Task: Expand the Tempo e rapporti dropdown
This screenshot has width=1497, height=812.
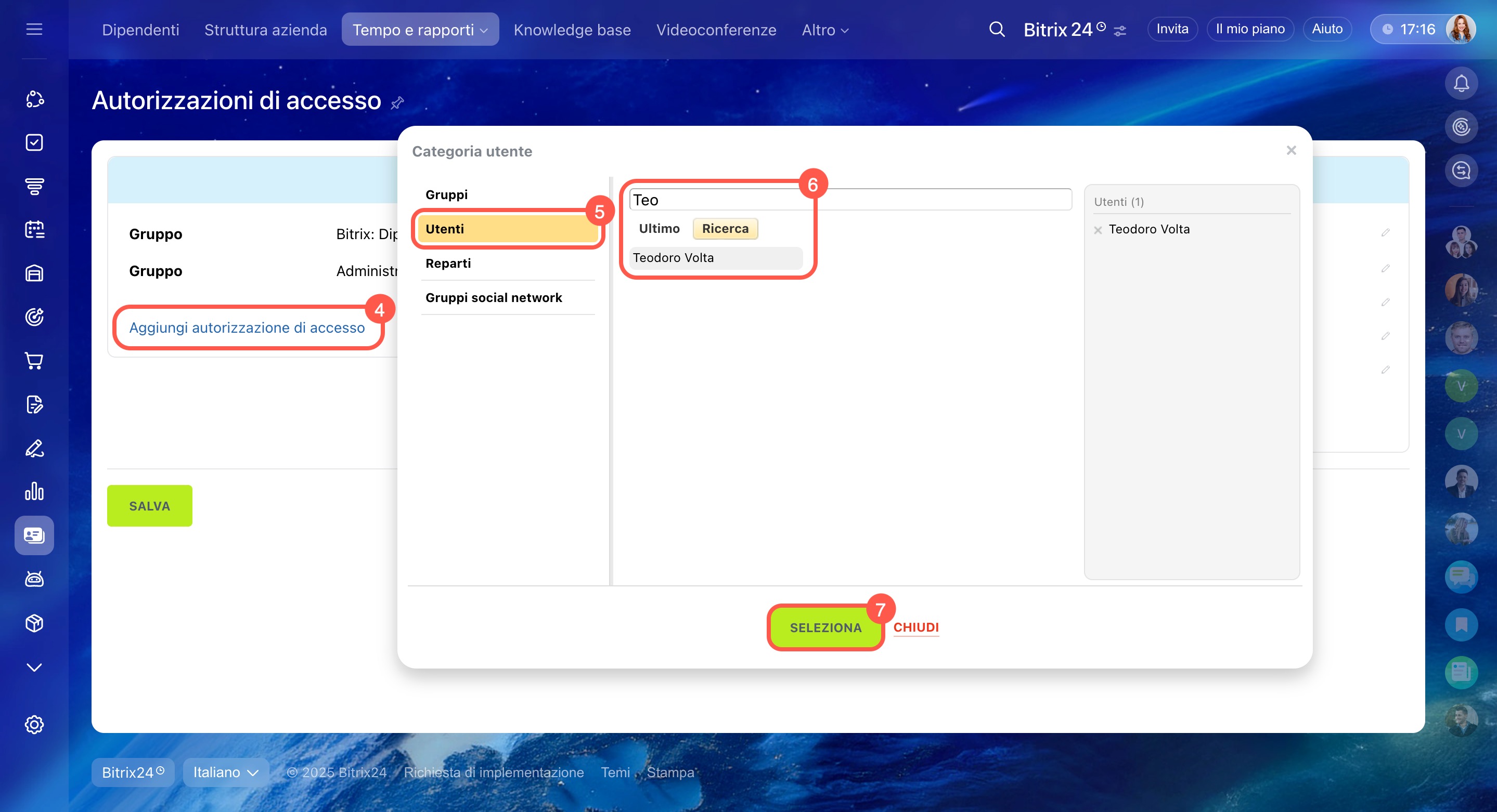Action: tap(420, 30)
